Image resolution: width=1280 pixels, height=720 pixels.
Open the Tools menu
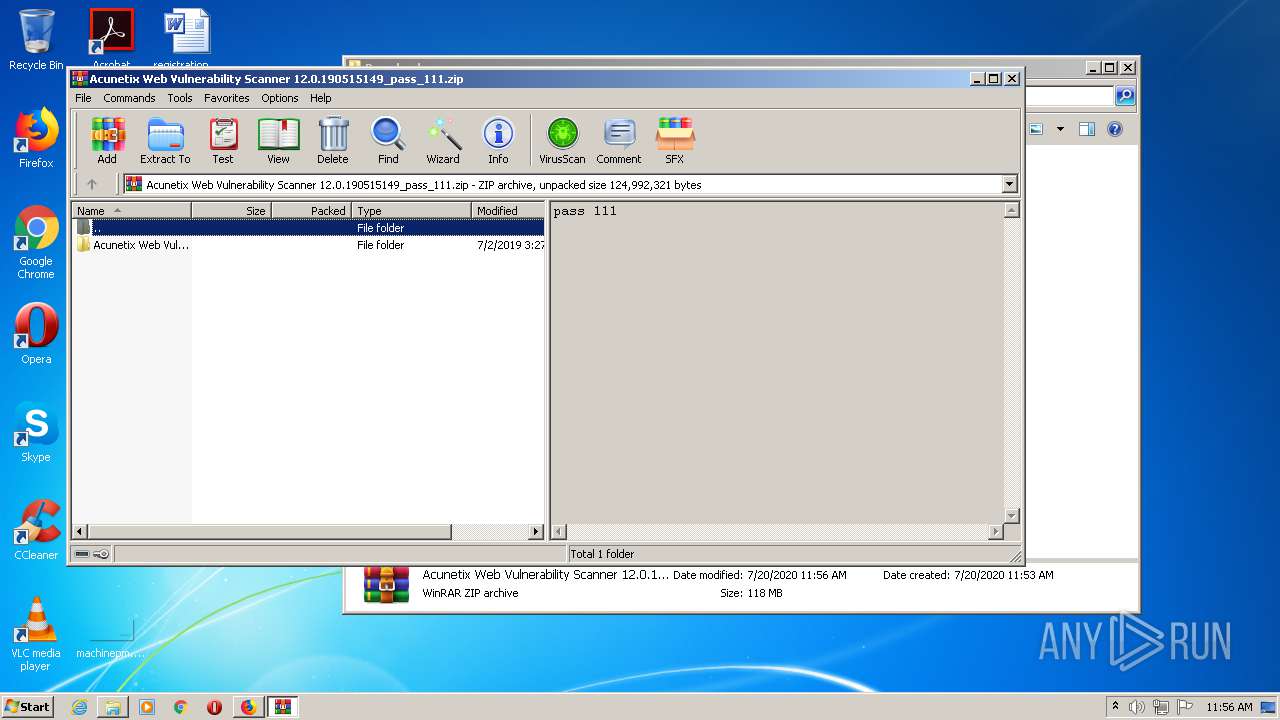[x=180, y=98]
